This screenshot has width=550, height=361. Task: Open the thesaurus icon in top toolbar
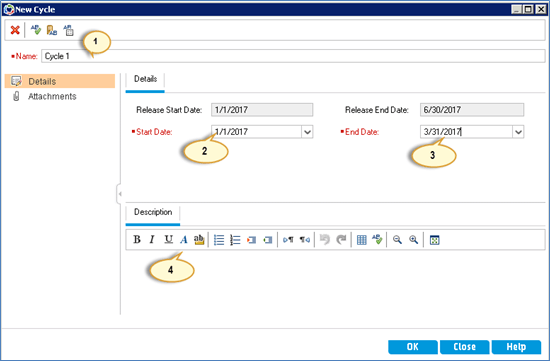[52, 30]
